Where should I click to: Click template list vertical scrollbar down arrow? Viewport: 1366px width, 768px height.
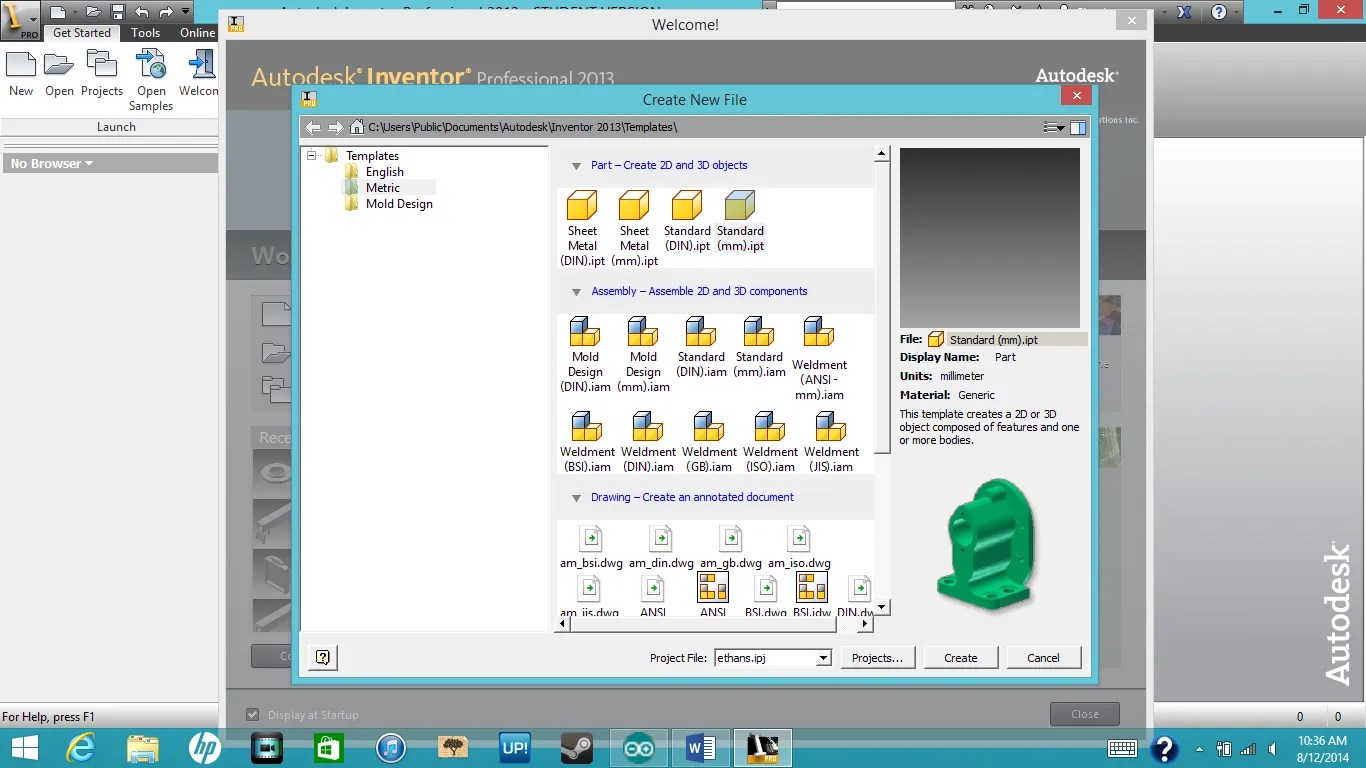882,607
